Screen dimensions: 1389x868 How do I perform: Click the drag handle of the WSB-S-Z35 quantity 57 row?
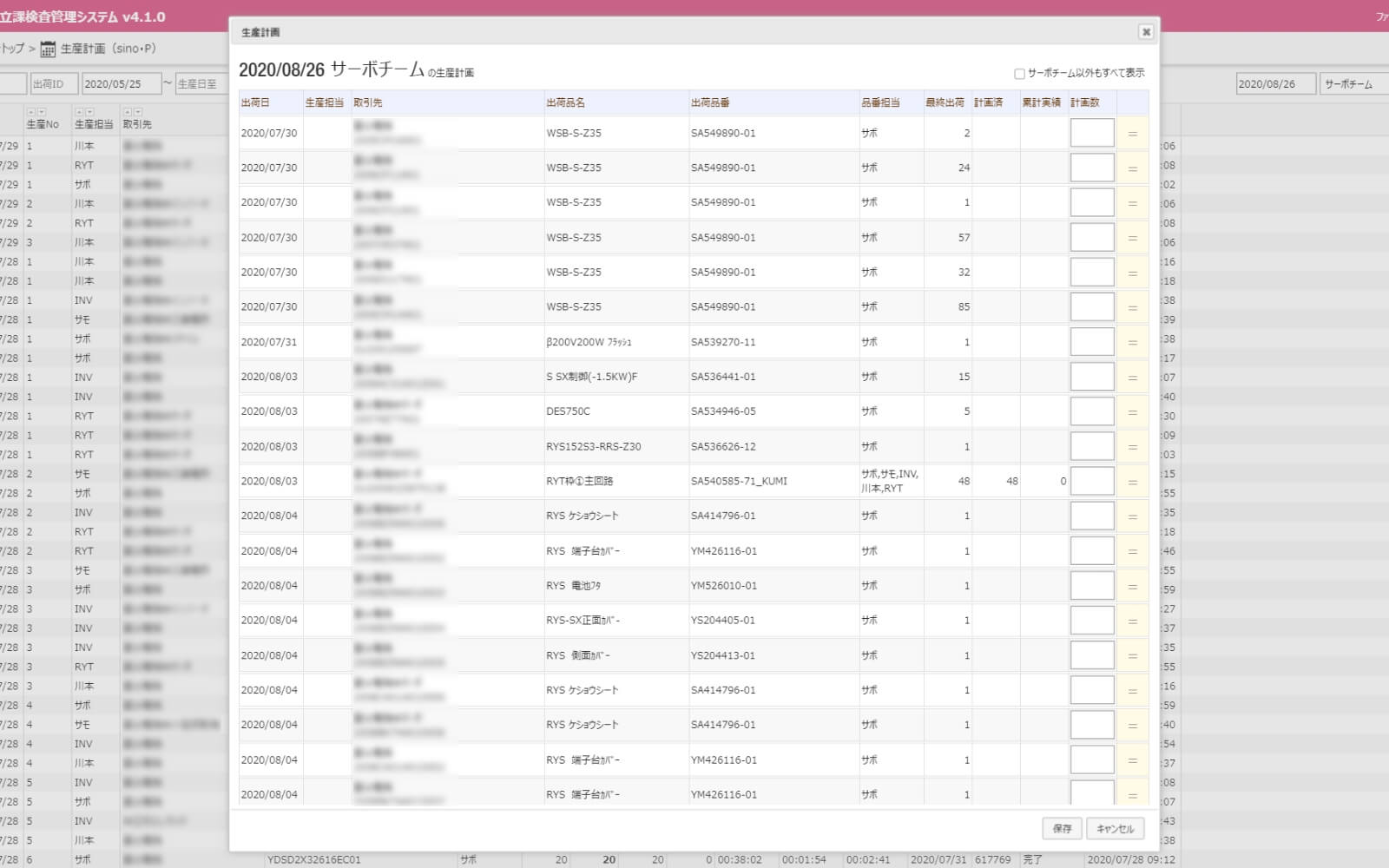[x=1132, y=238]
